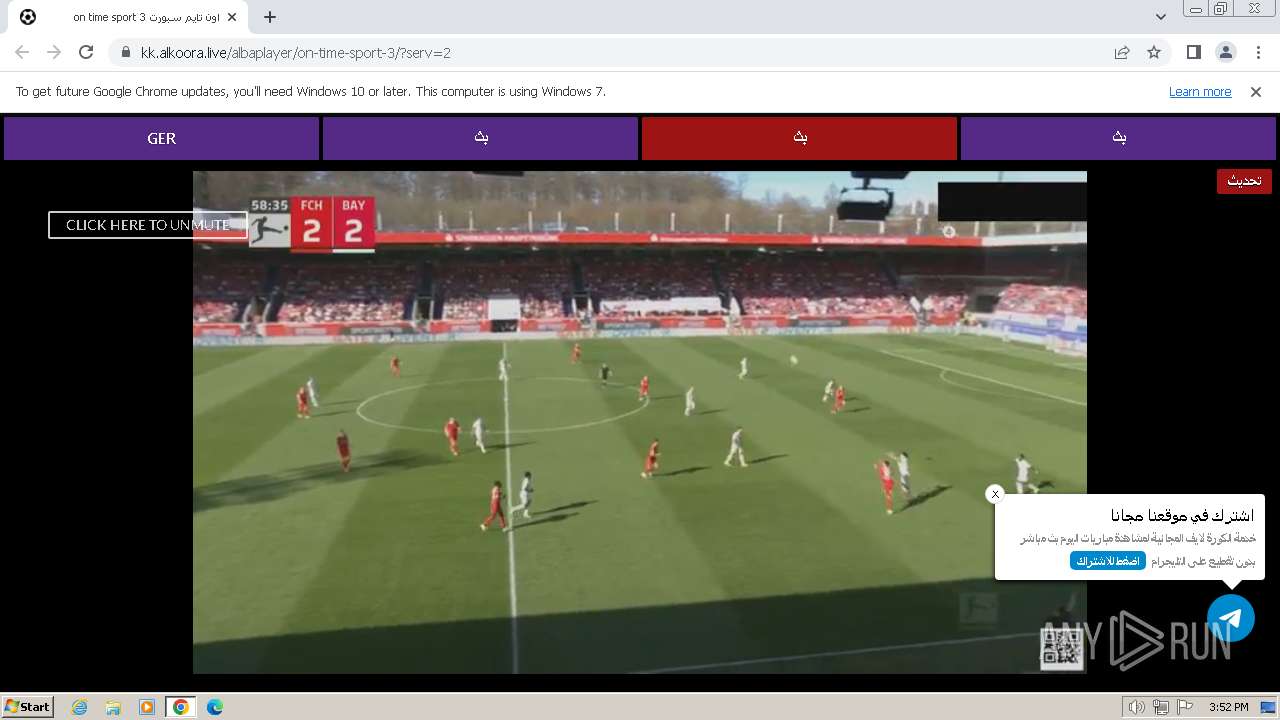Expand the tab search dropdown
The image size is (1280, 720).
point(1160,17)
